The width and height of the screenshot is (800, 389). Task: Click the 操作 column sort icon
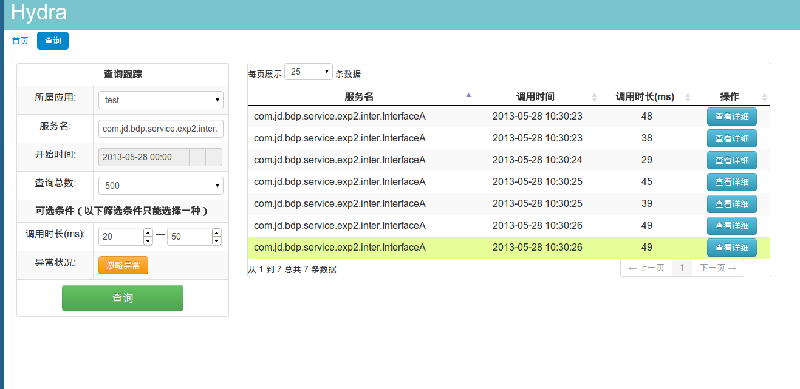[x=764, y=97]
